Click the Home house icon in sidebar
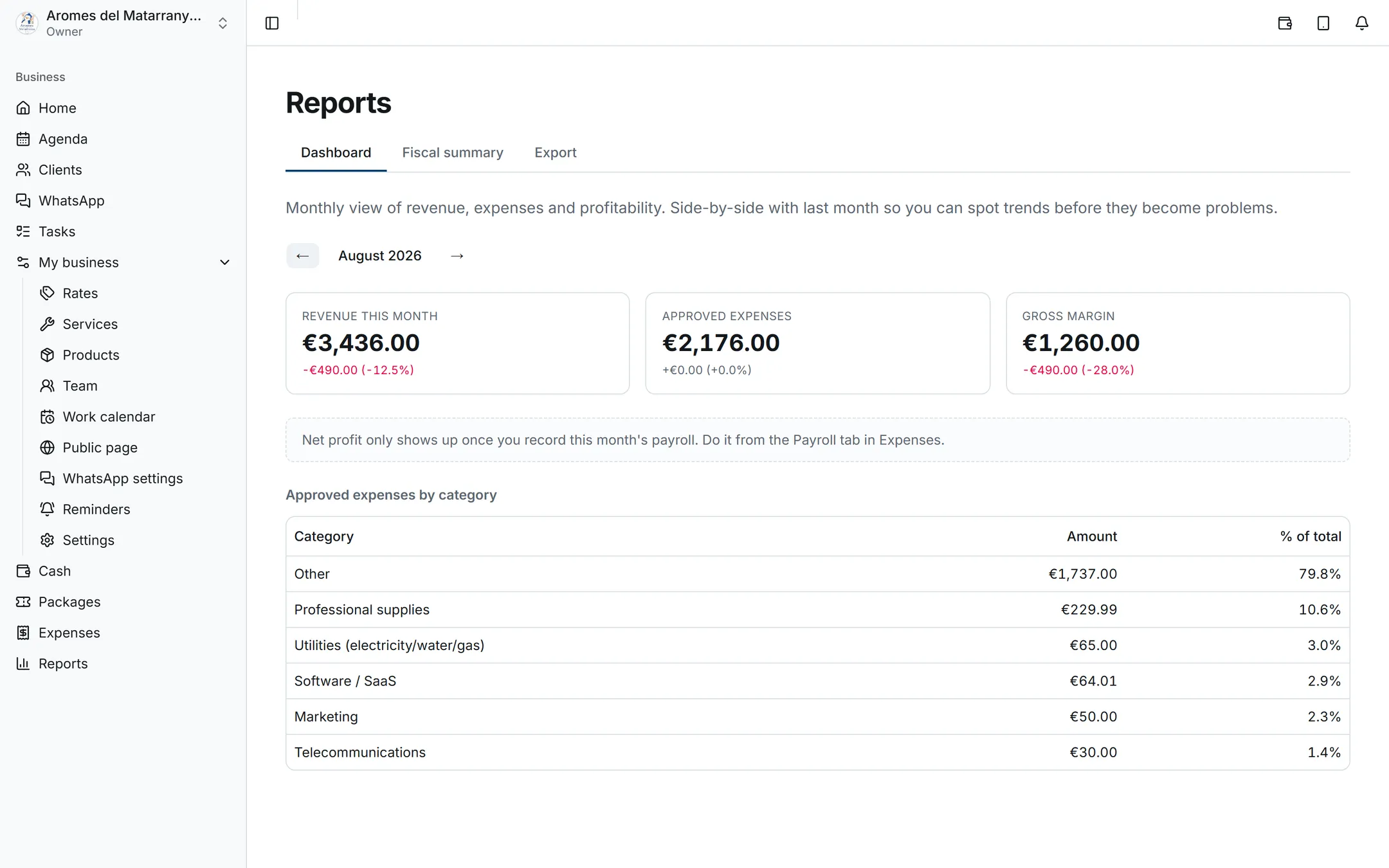The width and height of the screenshot is (1389, 868). click(23, 108)
